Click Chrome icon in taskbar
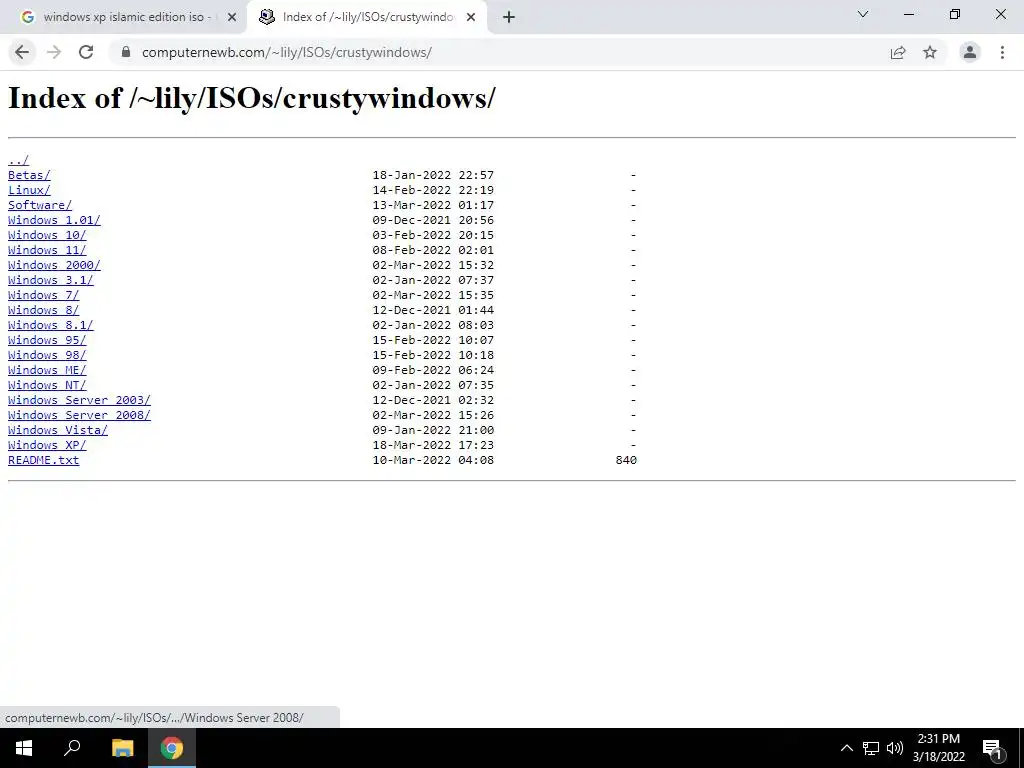This screenshot has width=1024, height=768. tap(172, 748)
